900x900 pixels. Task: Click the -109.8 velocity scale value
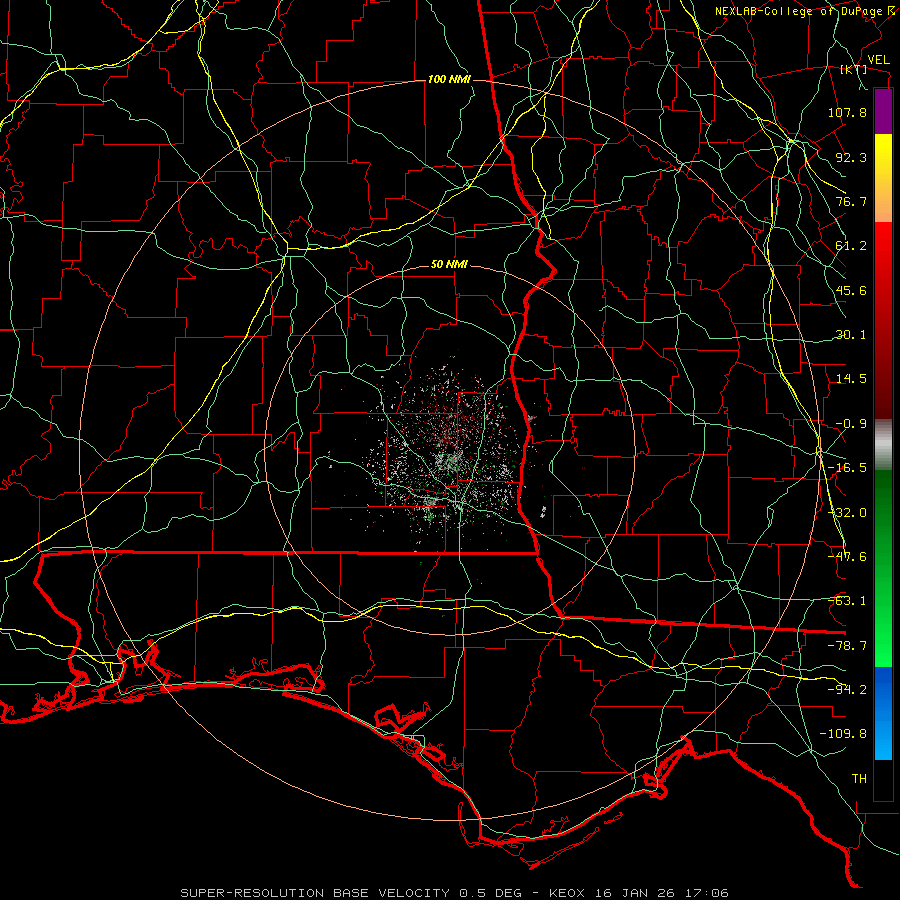tap(843, 734)
